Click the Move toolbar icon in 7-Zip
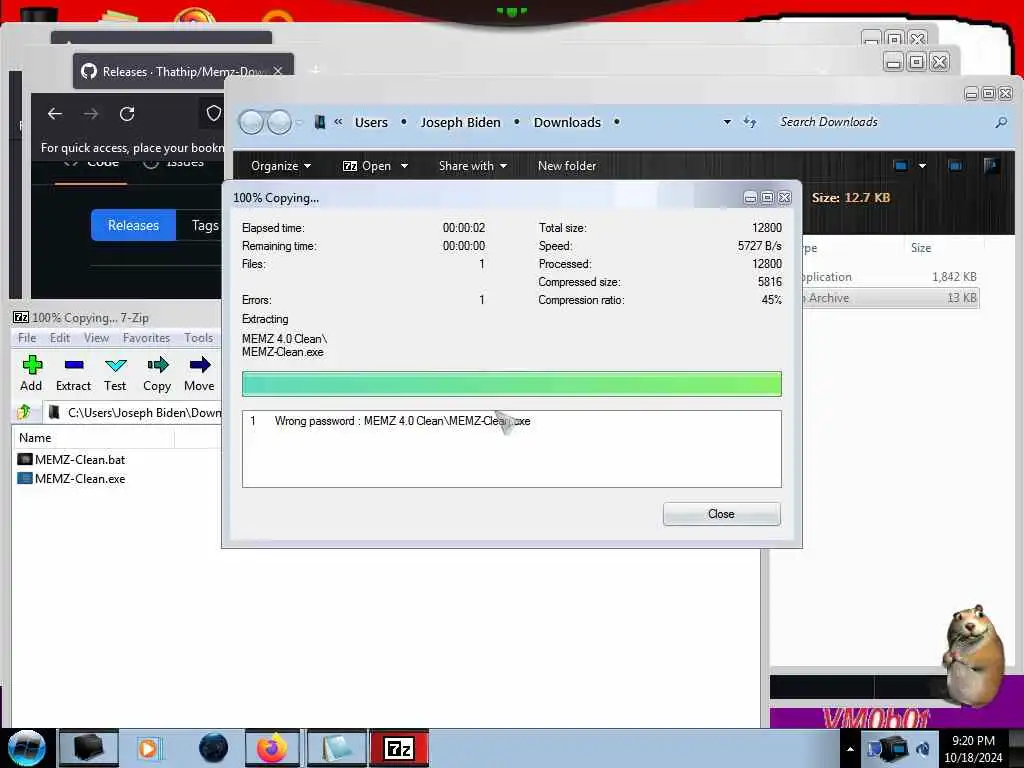 (x=199, y=374)
